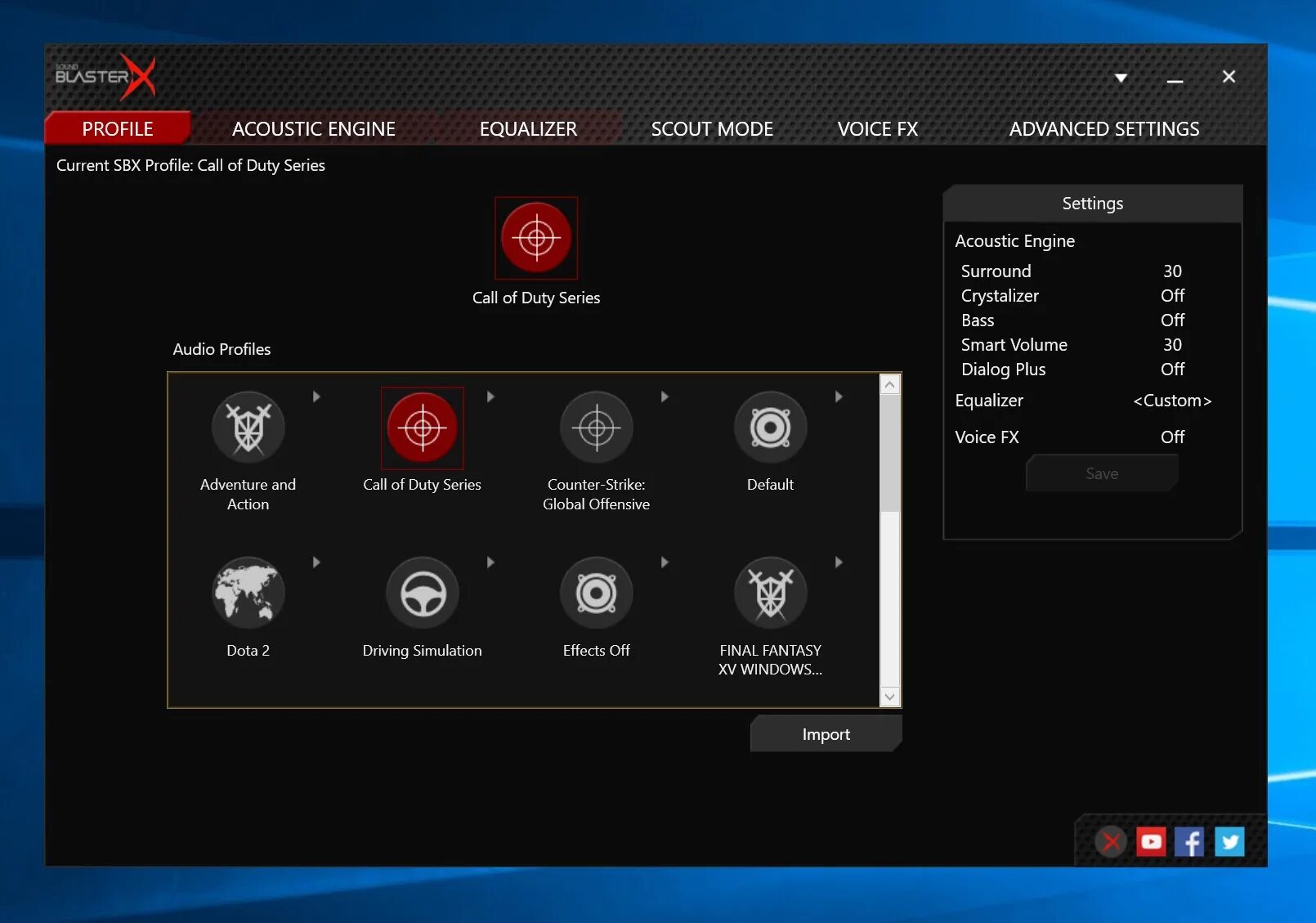Expand options arrow for FINAL FANTASY XV
This screenshot has height=923, width=1316.
839,562
